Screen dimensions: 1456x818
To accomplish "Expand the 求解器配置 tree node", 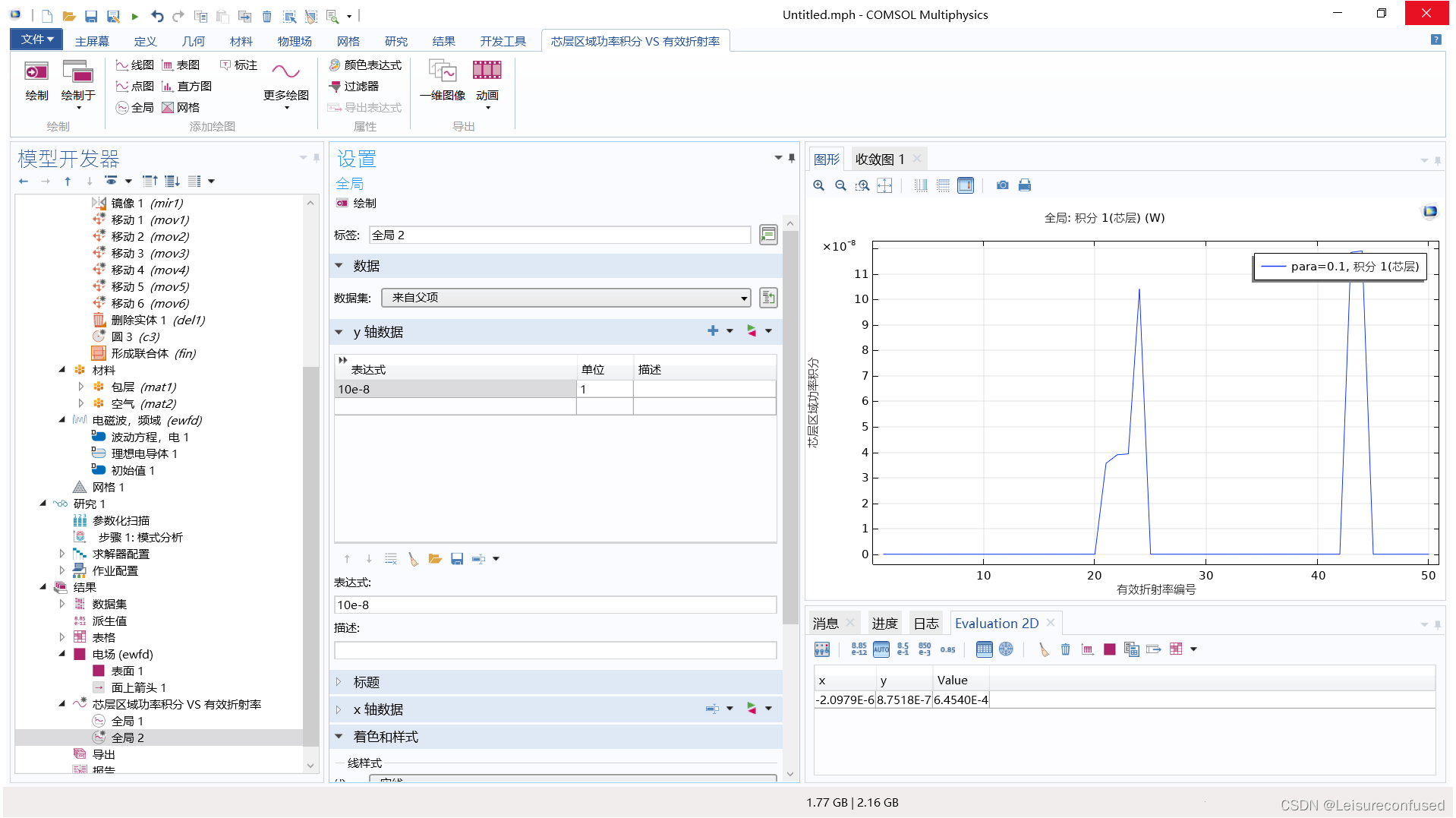I will tap(62, 554).
